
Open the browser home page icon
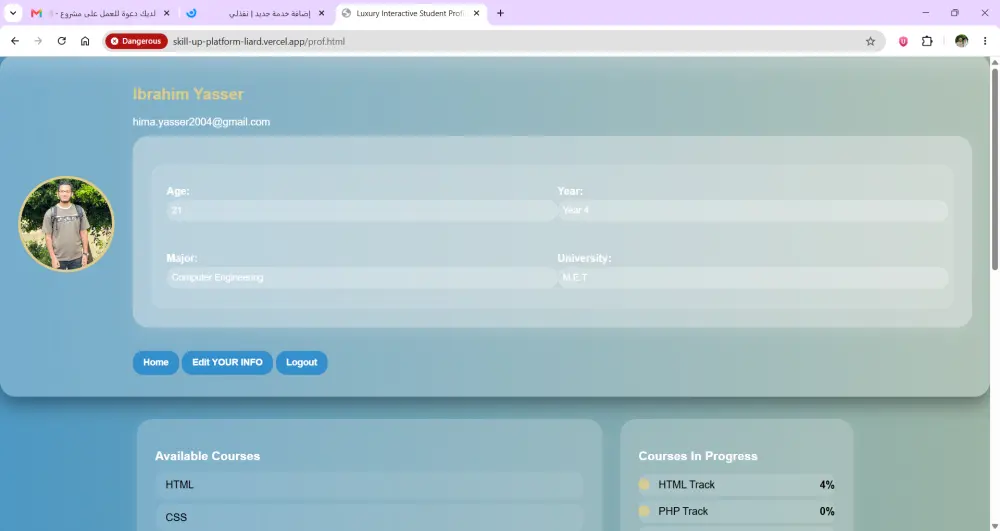coord(85,41)
